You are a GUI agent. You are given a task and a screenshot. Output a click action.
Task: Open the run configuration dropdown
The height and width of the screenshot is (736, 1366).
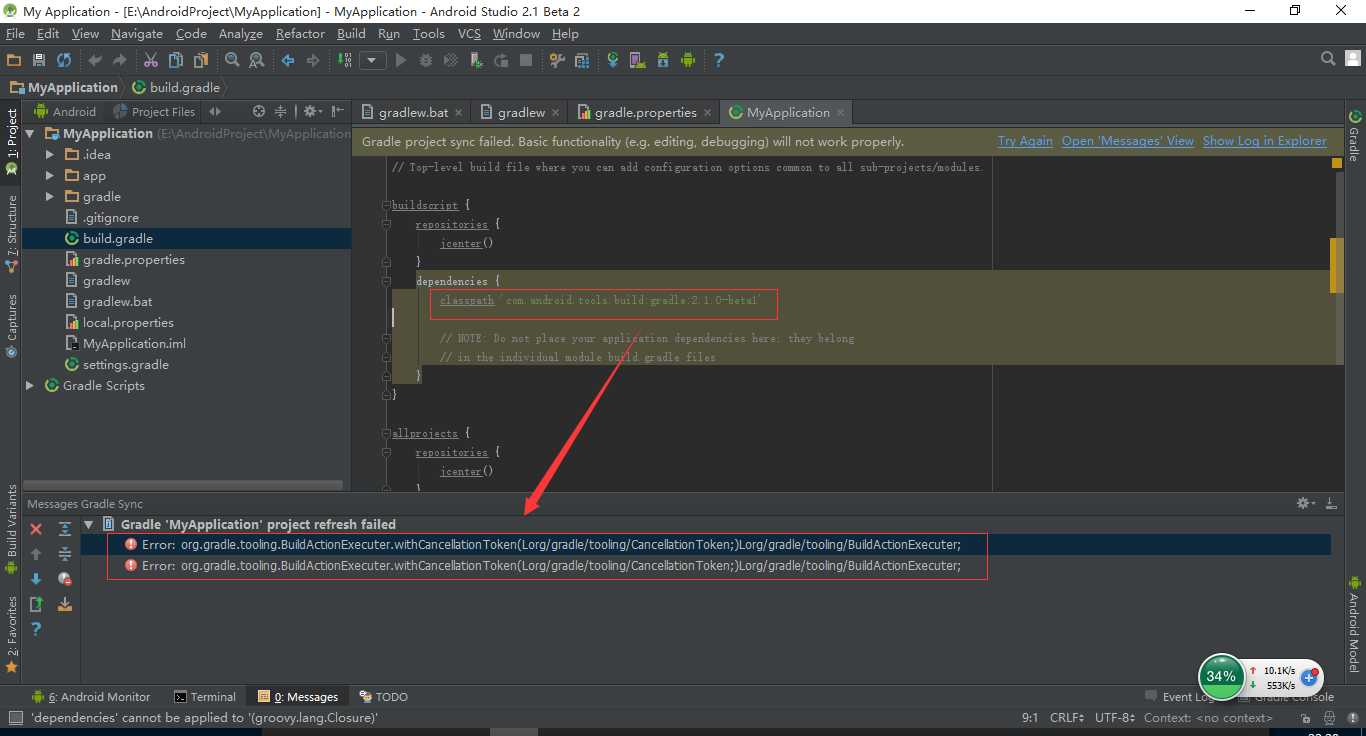click(373, 60)
